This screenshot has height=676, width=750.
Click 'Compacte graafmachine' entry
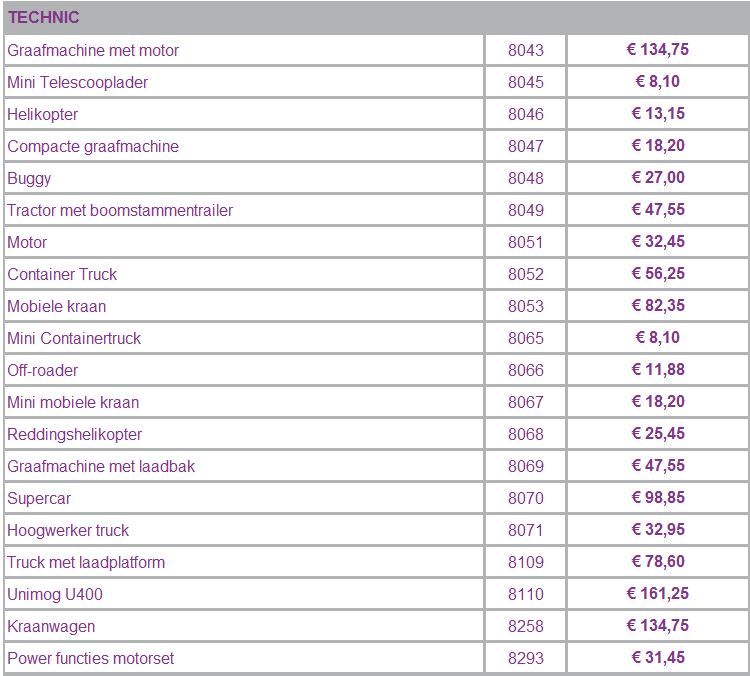point(93,146)
